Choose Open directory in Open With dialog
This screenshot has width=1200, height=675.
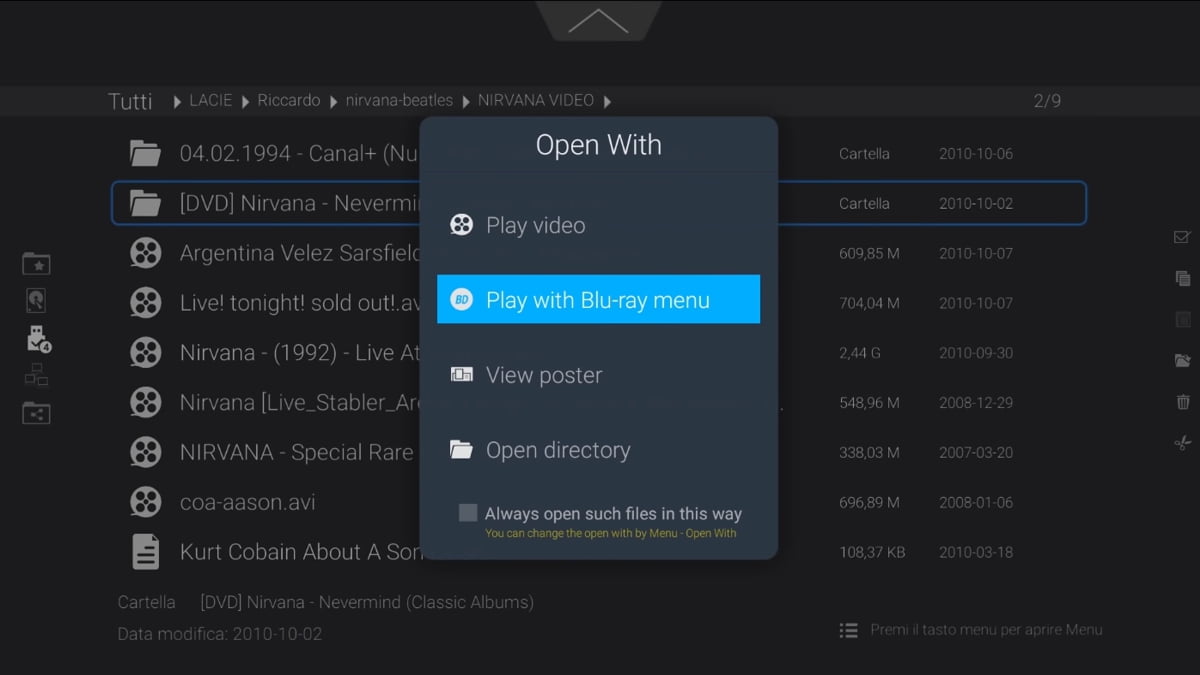click(598, 450)
